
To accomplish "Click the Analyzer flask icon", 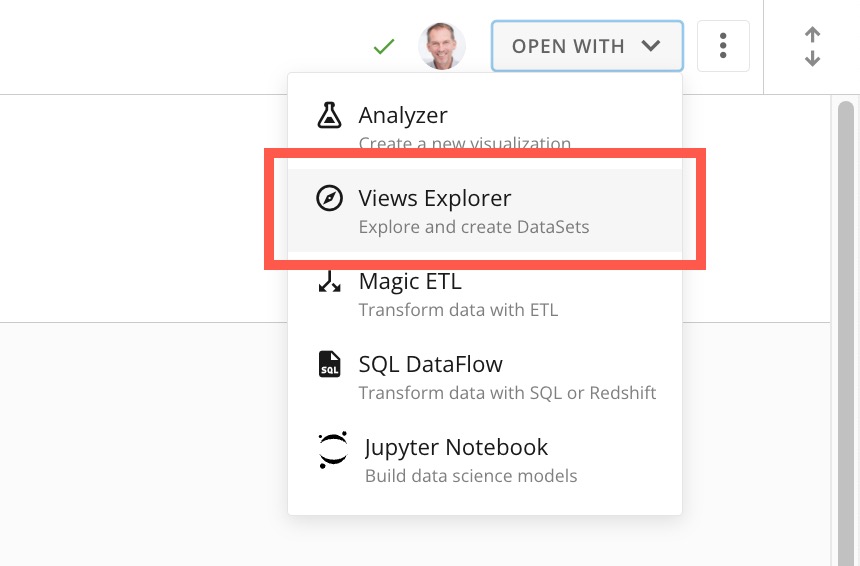I will tap(329, 115).
